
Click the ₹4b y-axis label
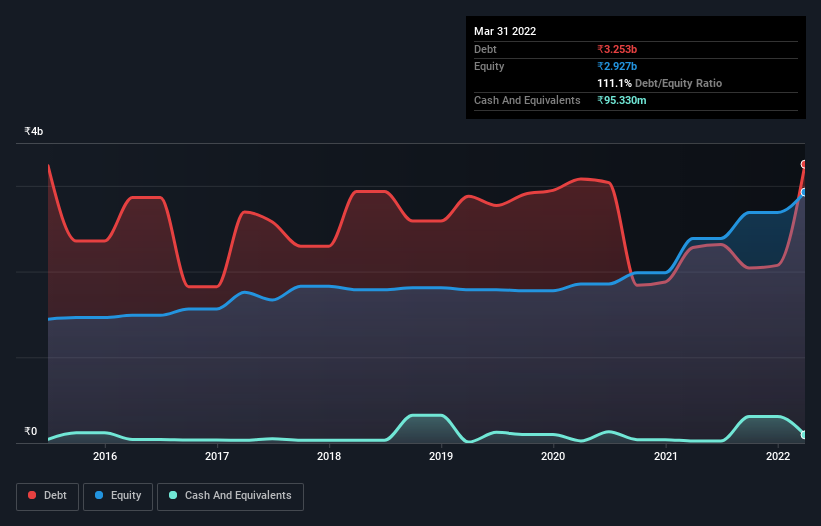(x=34, y=131)
